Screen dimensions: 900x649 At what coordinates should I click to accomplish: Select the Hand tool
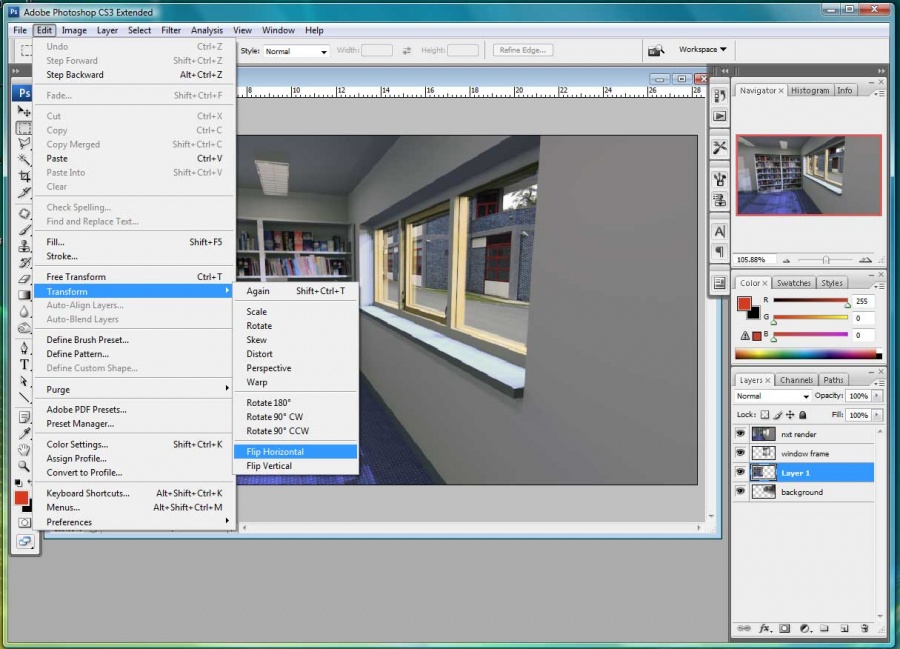24,449
